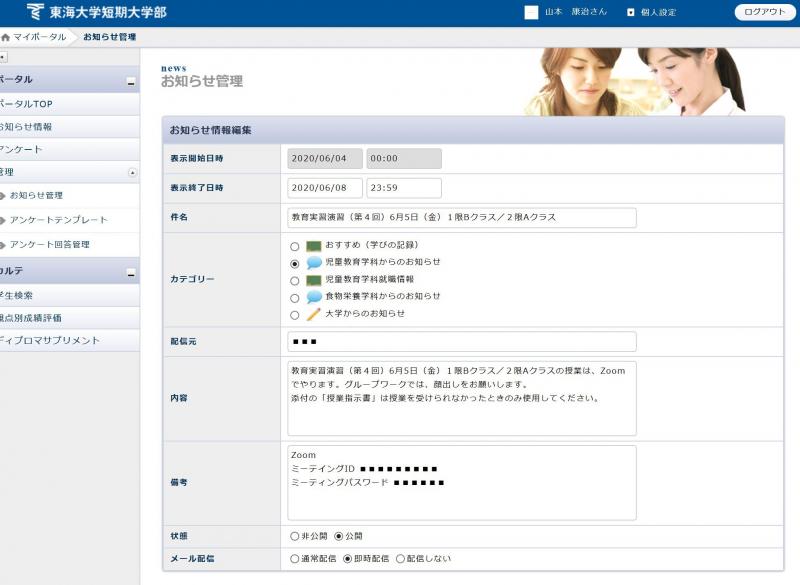Image resolution: width=800 pixels, height=585 pixels.
Task: Click the ログアウト button
Action: coord(764,12)
